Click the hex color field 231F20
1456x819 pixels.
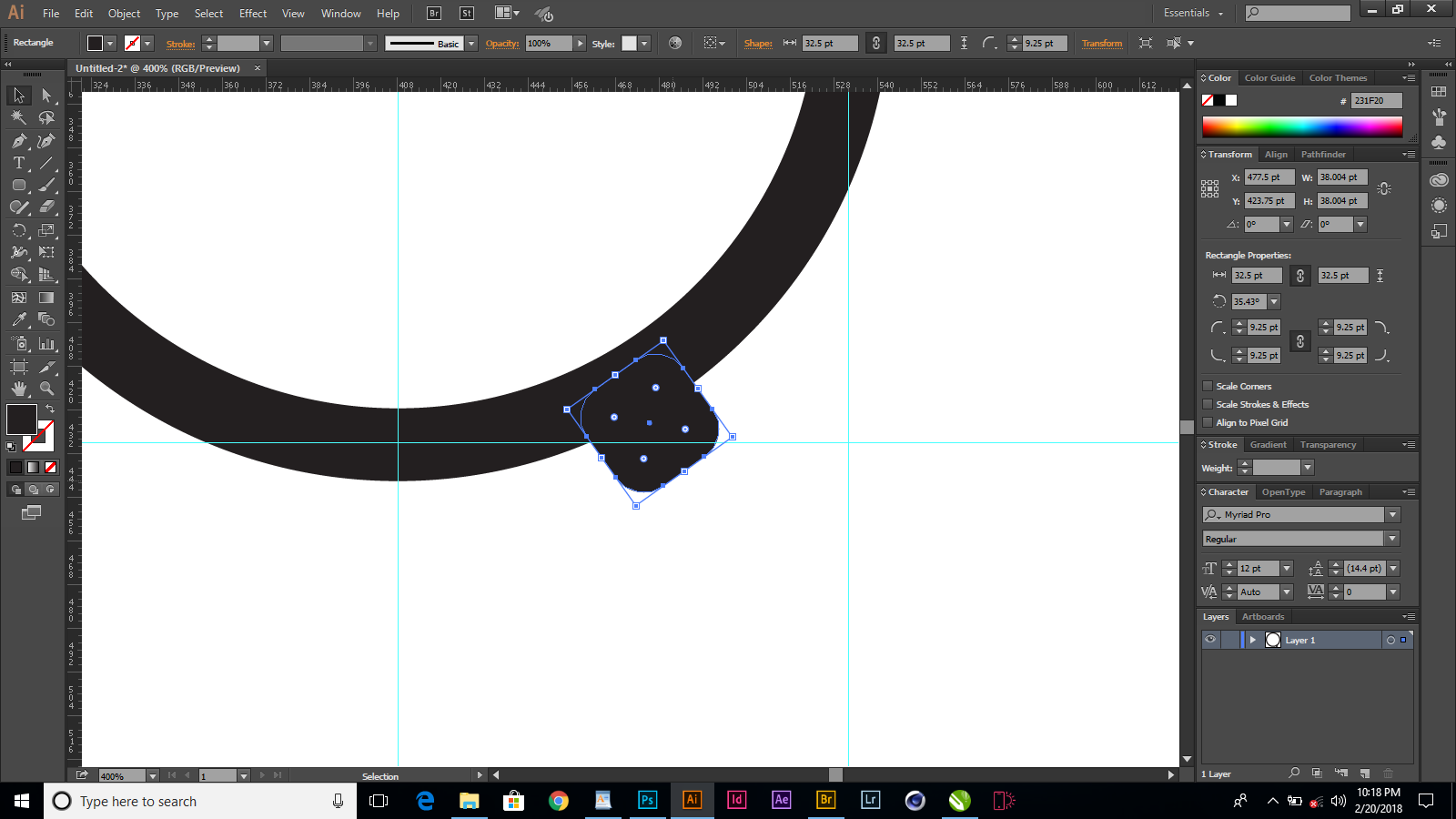coord(1376,100)
